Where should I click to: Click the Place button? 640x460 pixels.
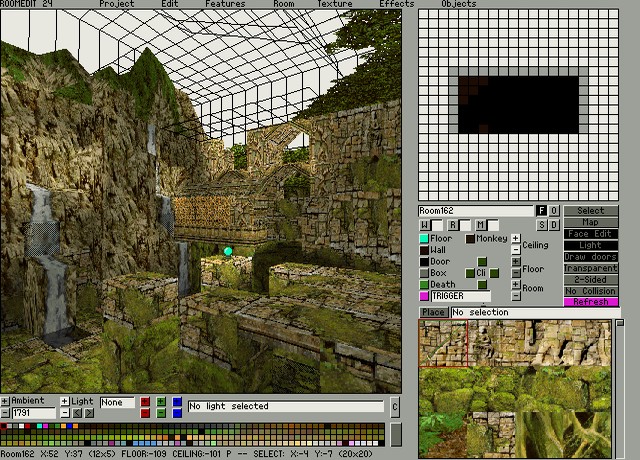tap(433, 313)
